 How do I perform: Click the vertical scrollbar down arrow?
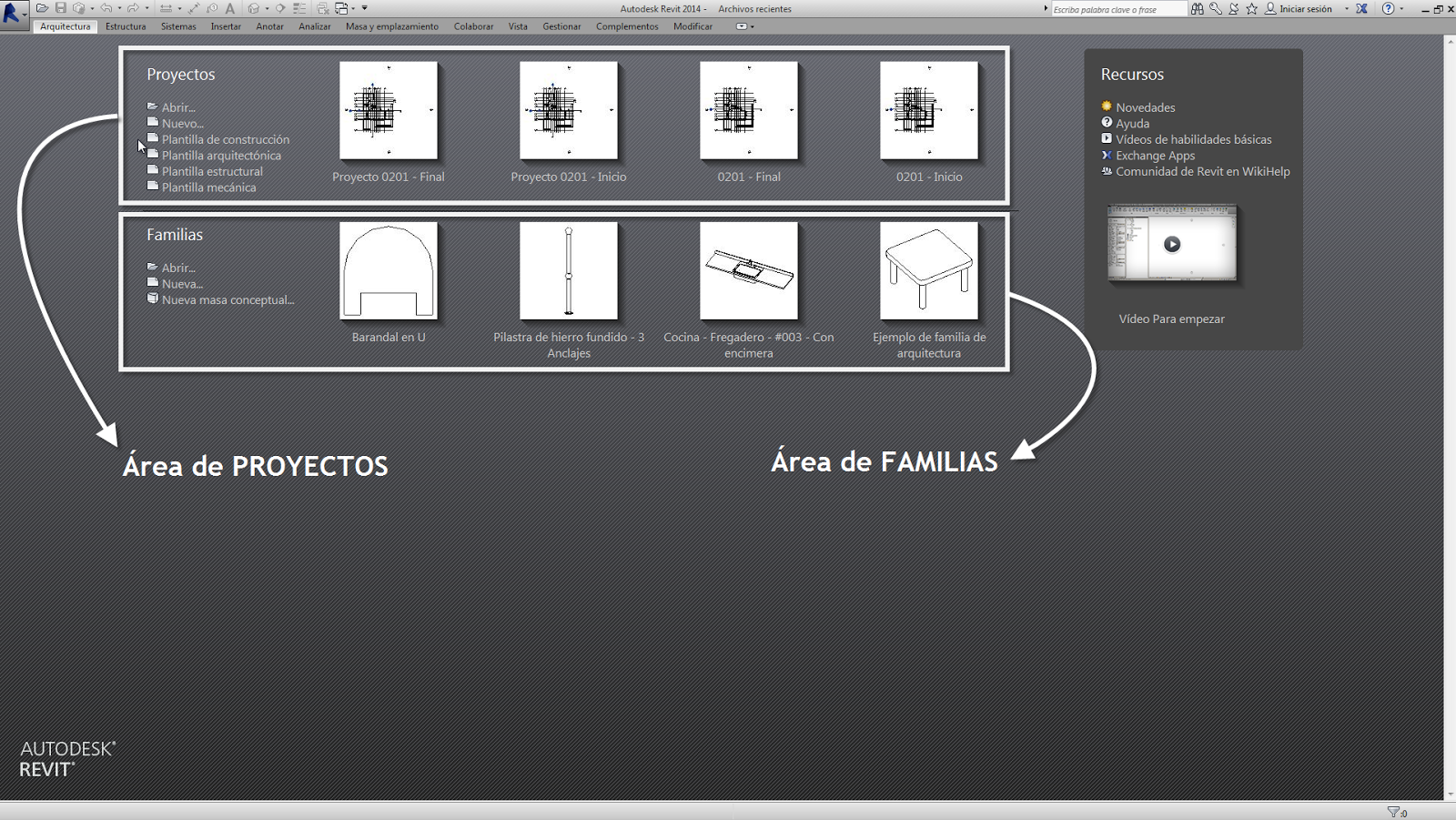pyautogui.click(x=1450, y=795)
